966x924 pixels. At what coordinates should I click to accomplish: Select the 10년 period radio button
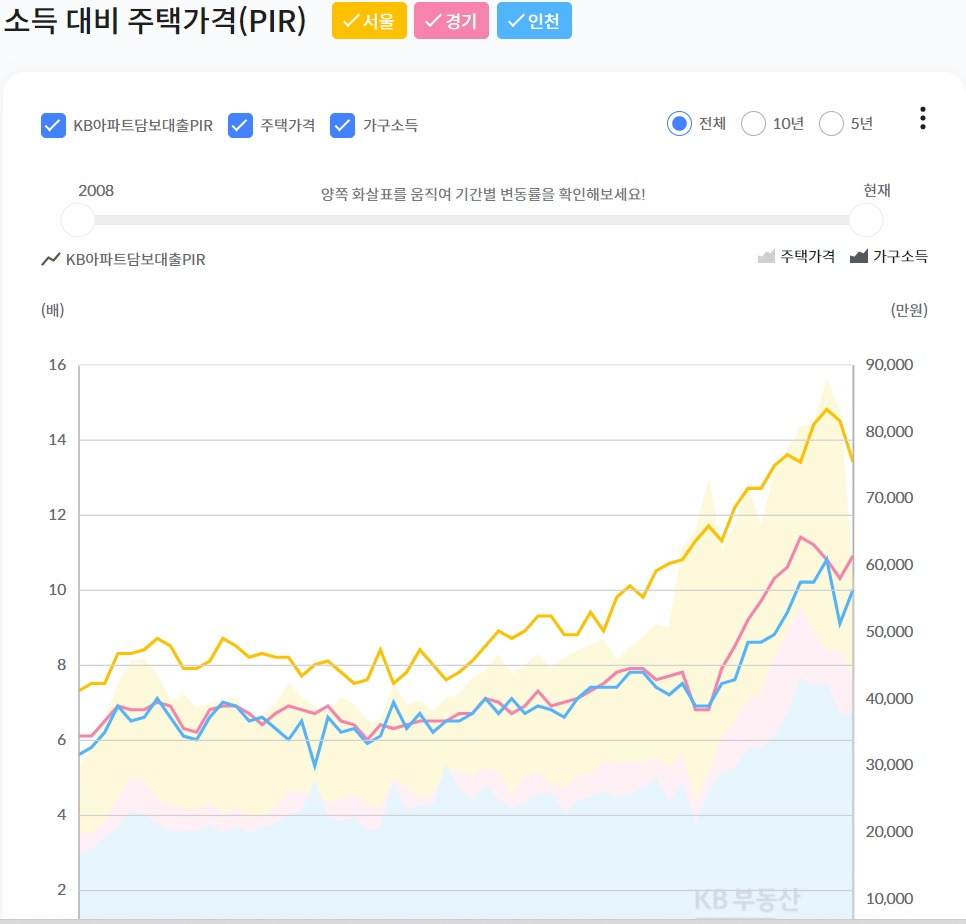pos(753,123)
